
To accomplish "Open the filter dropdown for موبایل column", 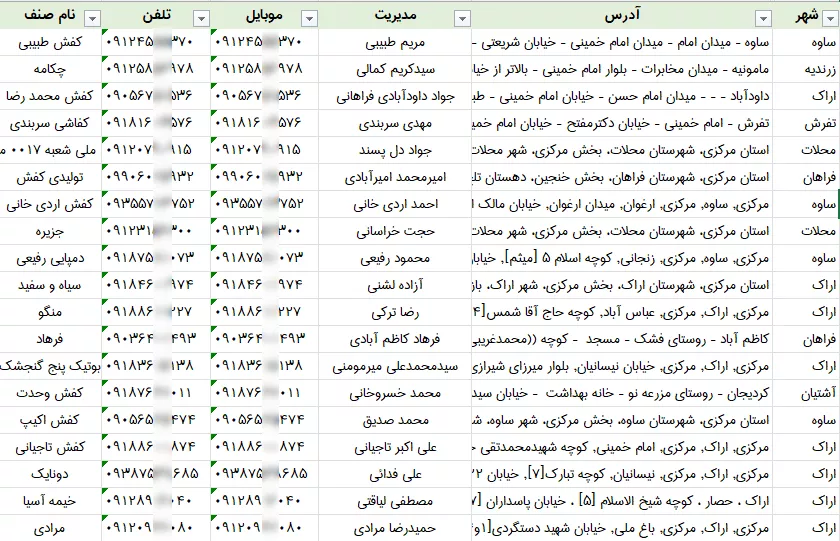I will [310, 19].
